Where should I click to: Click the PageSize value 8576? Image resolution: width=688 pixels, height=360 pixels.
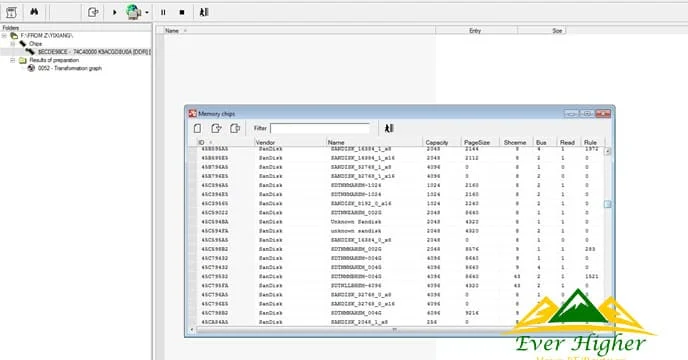point(472,249)
